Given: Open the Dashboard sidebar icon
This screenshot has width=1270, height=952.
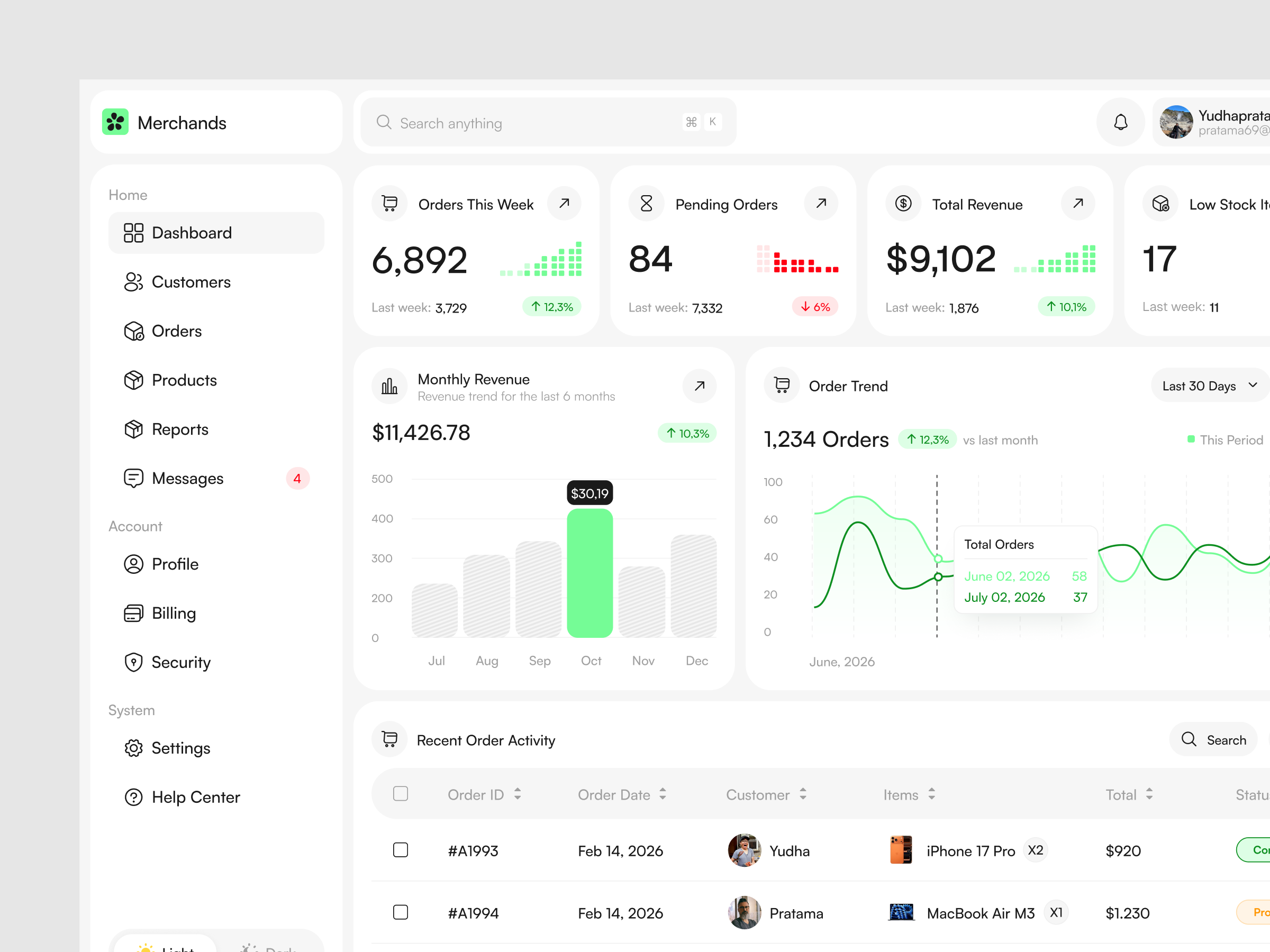Looking at the screenshot, I should (x=134, y=232).
